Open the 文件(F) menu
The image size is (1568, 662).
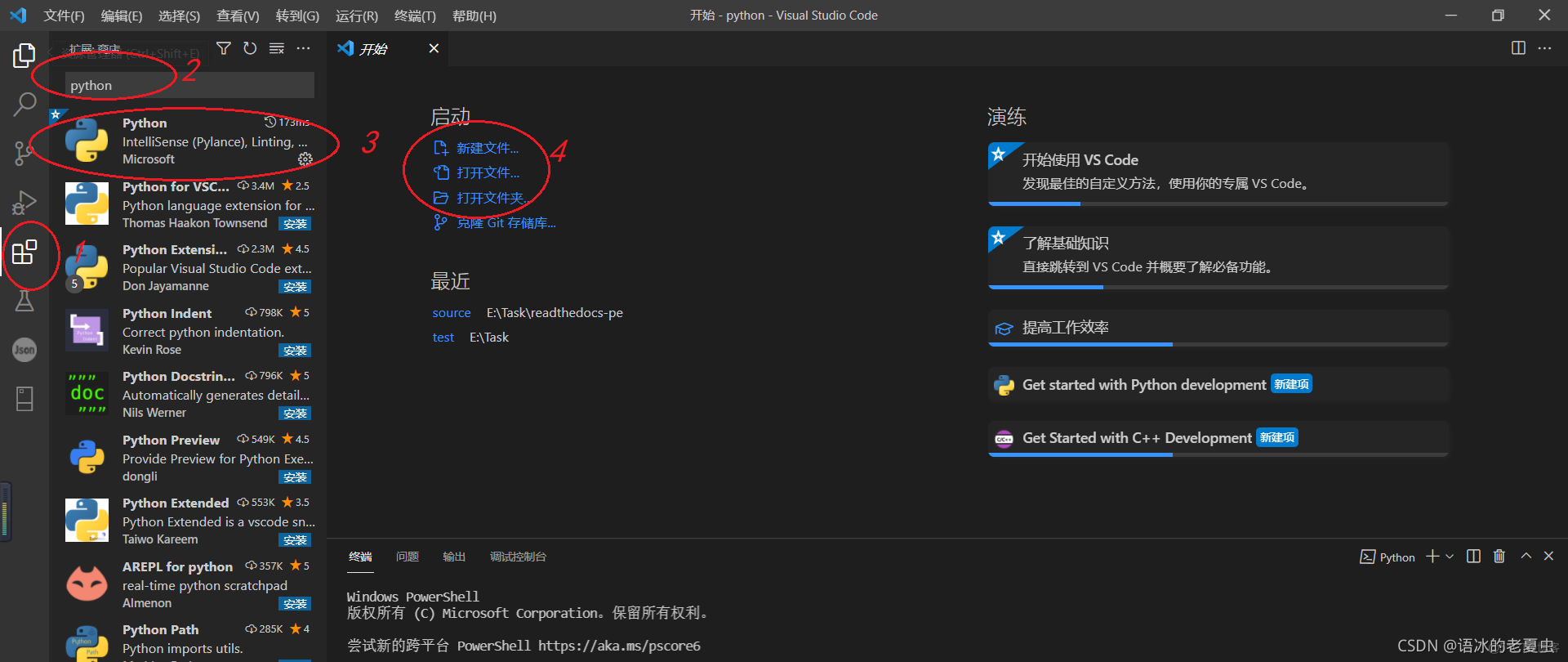tap(64, 16)
